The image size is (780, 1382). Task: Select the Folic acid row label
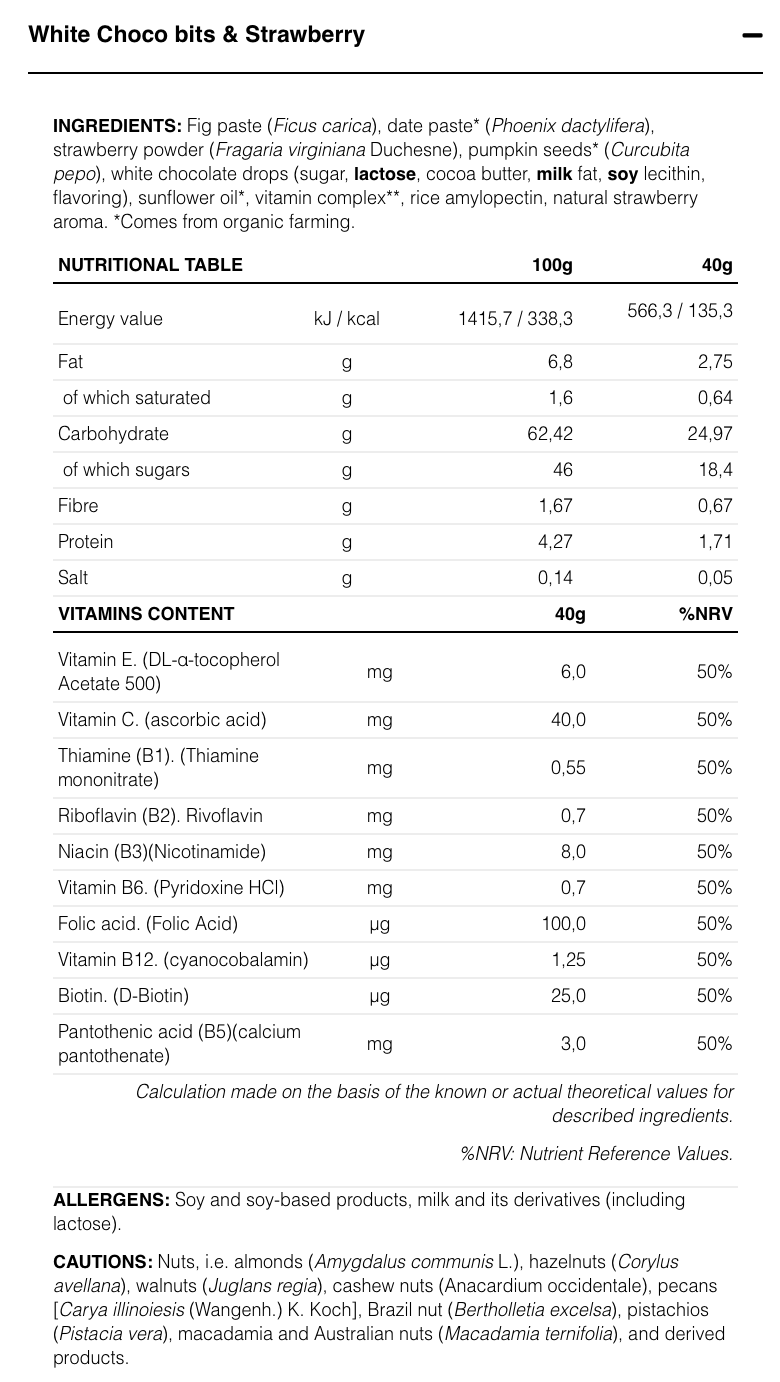pyautogui.click(x=148, y=924)
